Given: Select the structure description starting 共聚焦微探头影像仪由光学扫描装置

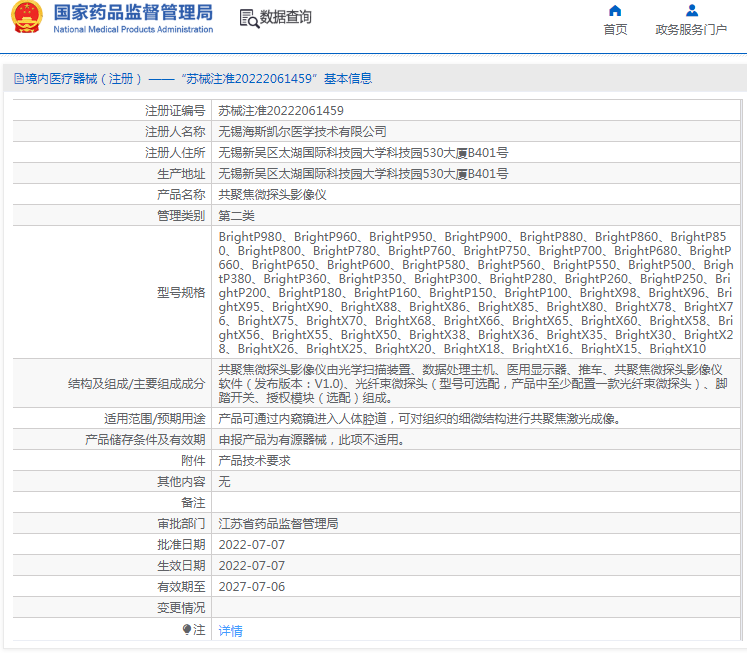Looking at the screenshot, I should [x=473, y=383].
